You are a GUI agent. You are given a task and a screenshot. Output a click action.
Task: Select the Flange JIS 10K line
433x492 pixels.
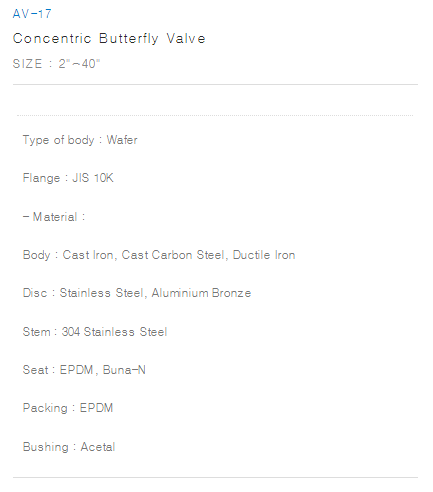point(68,178)
